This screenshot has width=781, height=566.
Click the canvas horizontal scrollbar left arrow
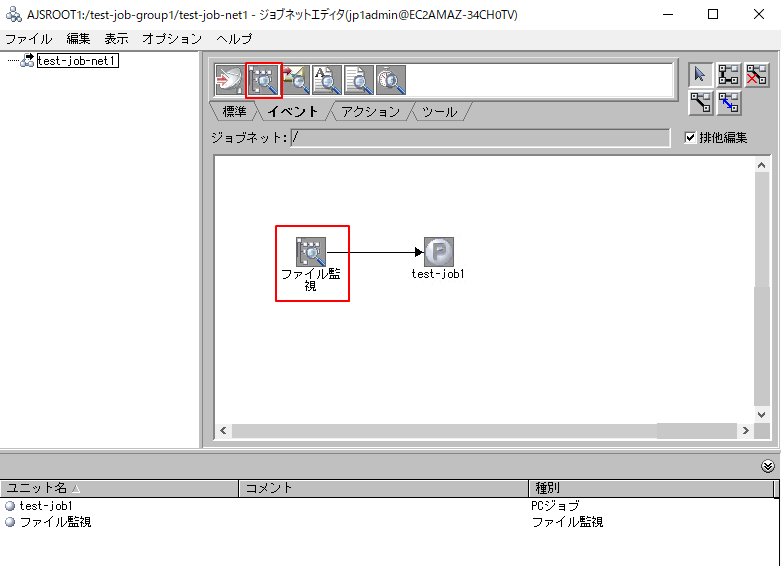coord(223,430)
